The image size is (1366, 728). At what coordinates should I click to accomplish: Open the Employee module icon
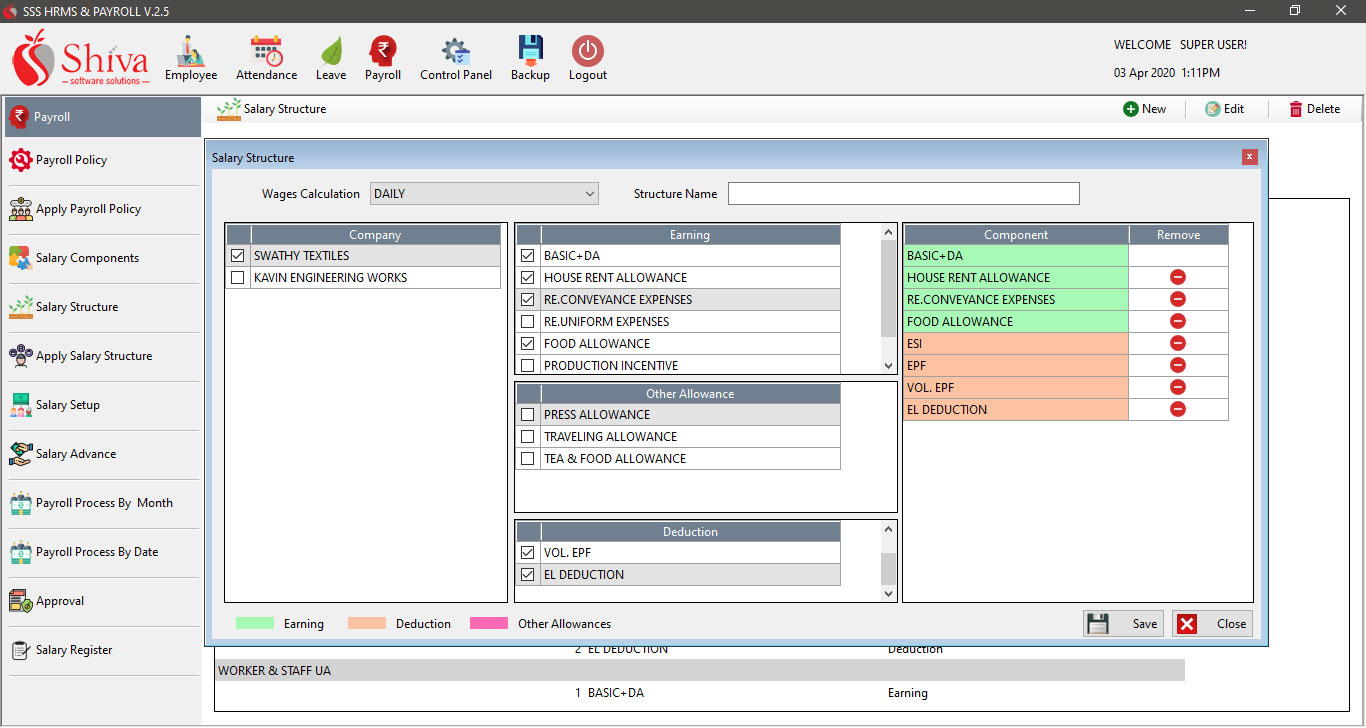[190, 52]
